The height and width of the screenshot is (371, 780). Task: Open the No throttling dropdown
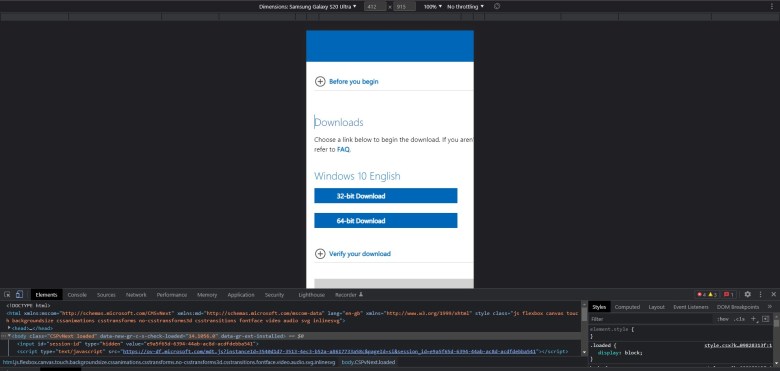coord(465,6)
